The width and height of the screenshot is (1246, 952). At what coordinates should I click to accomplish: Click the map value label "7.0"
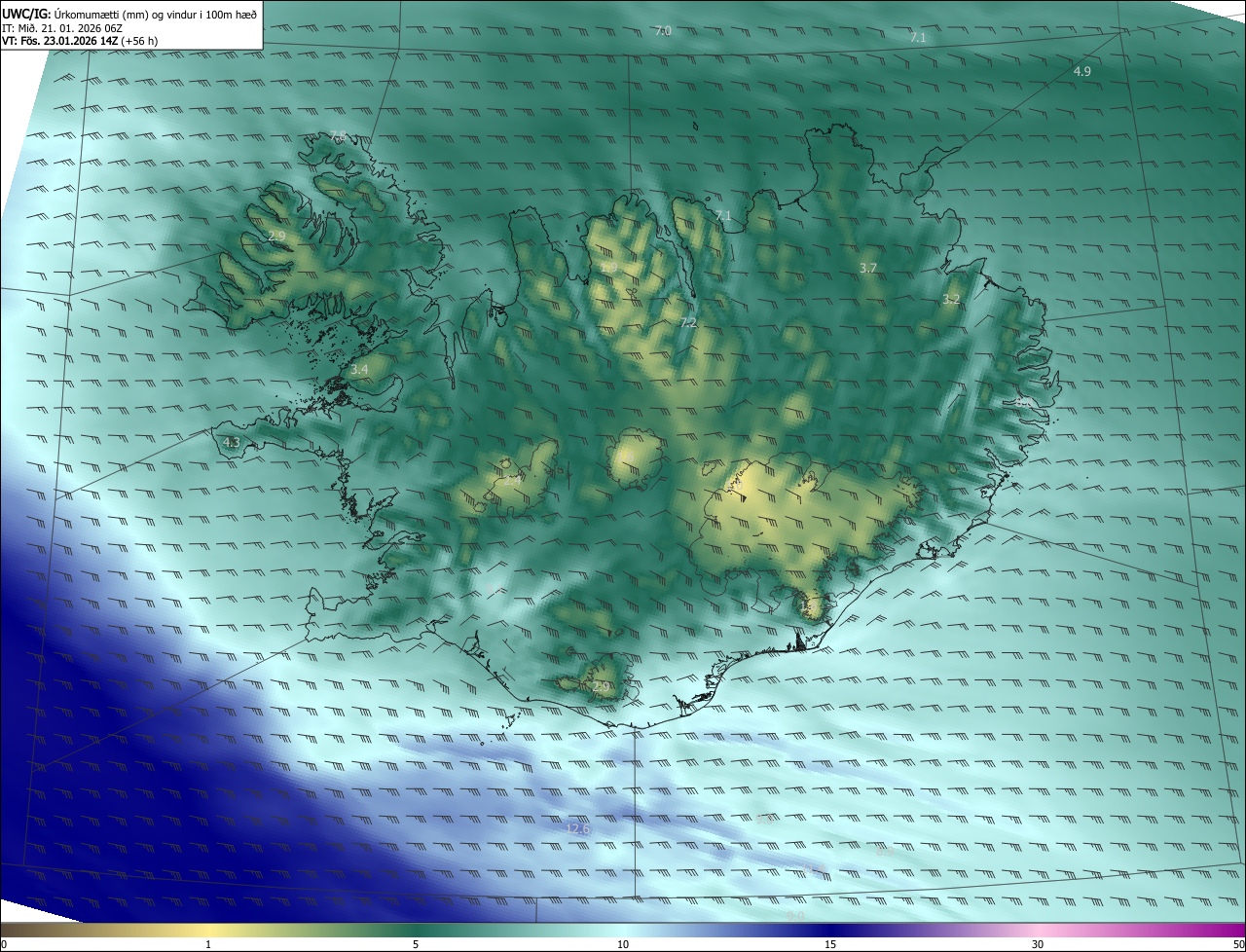pyautogui.click(x=663, y=31)
